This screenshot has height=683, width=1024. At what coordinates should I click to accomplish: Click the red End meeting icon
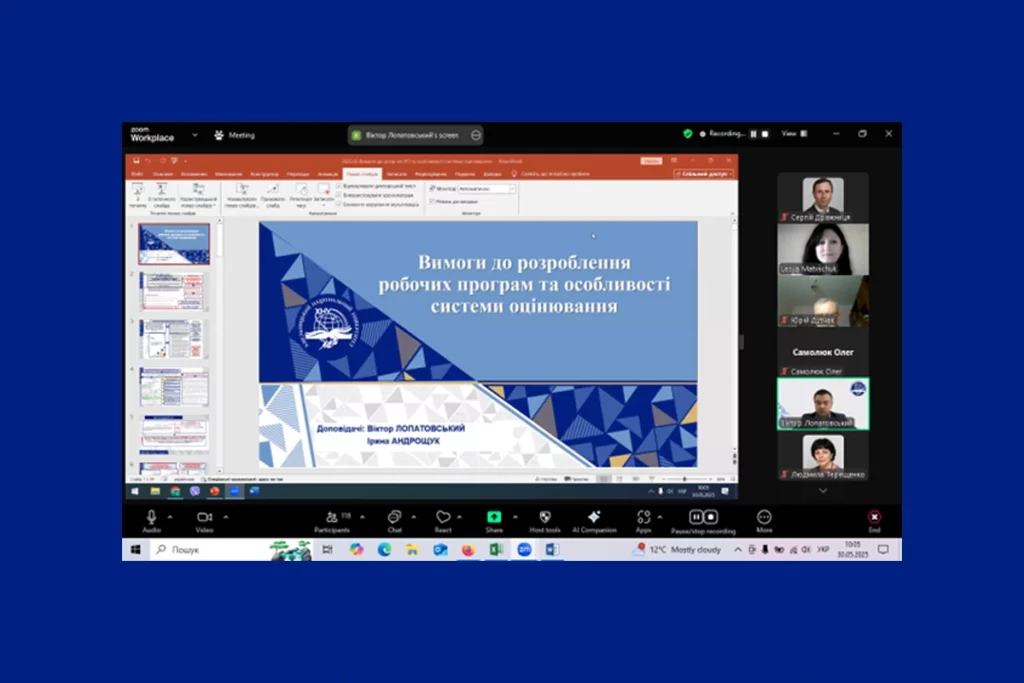coord(874,516)
